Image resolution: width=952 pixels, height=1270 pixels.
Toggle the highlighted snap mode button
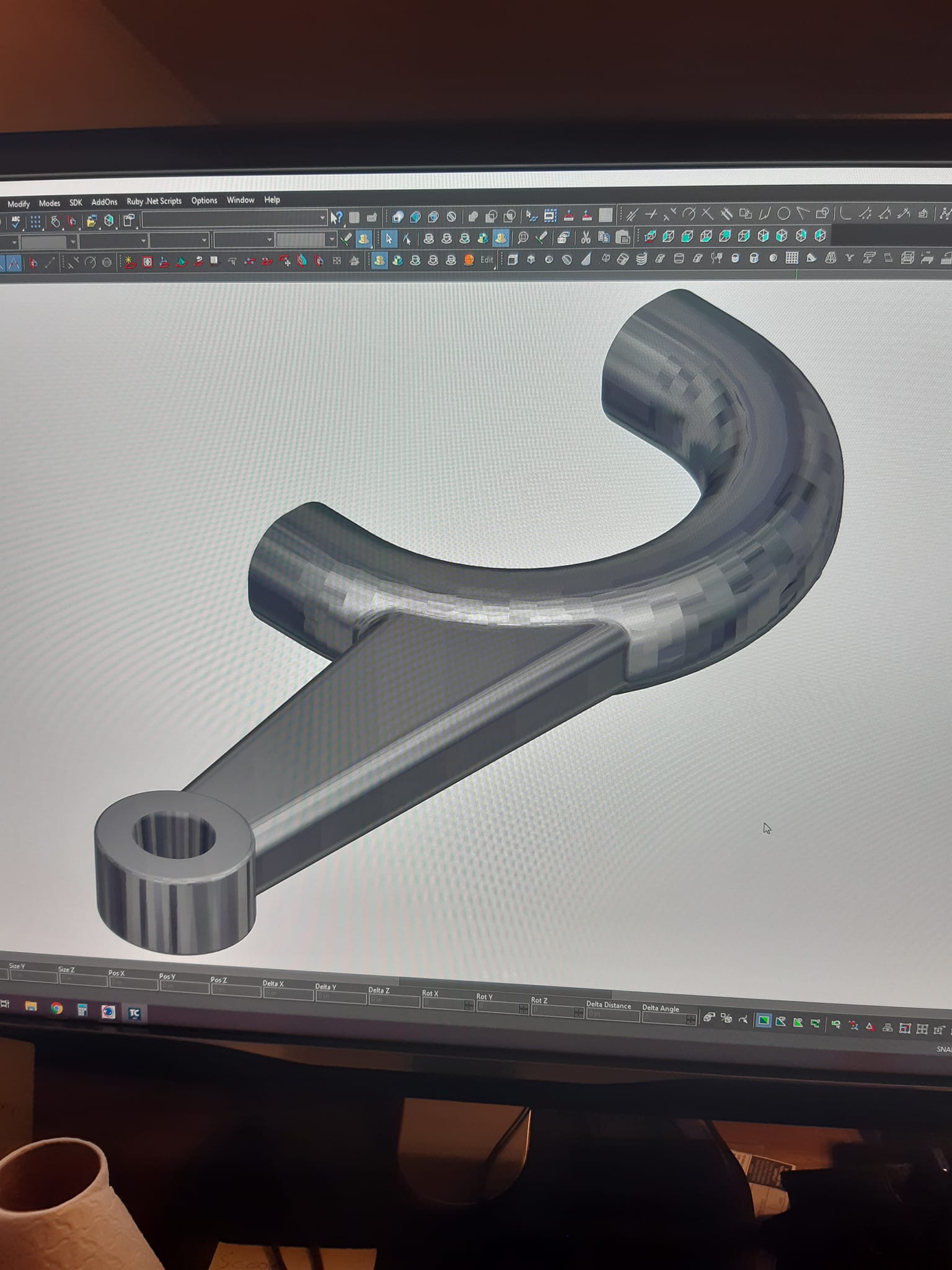pyautogui.click(x=764, y=1021)
